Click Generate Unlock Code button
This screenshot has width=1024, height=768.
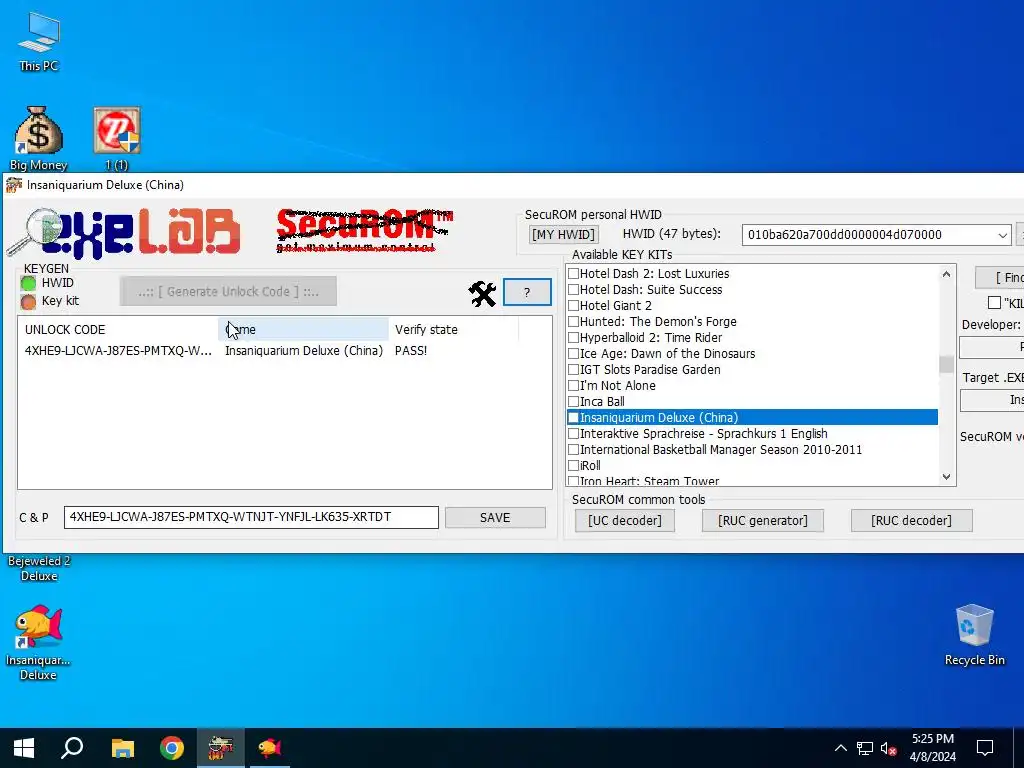point(228,291)
